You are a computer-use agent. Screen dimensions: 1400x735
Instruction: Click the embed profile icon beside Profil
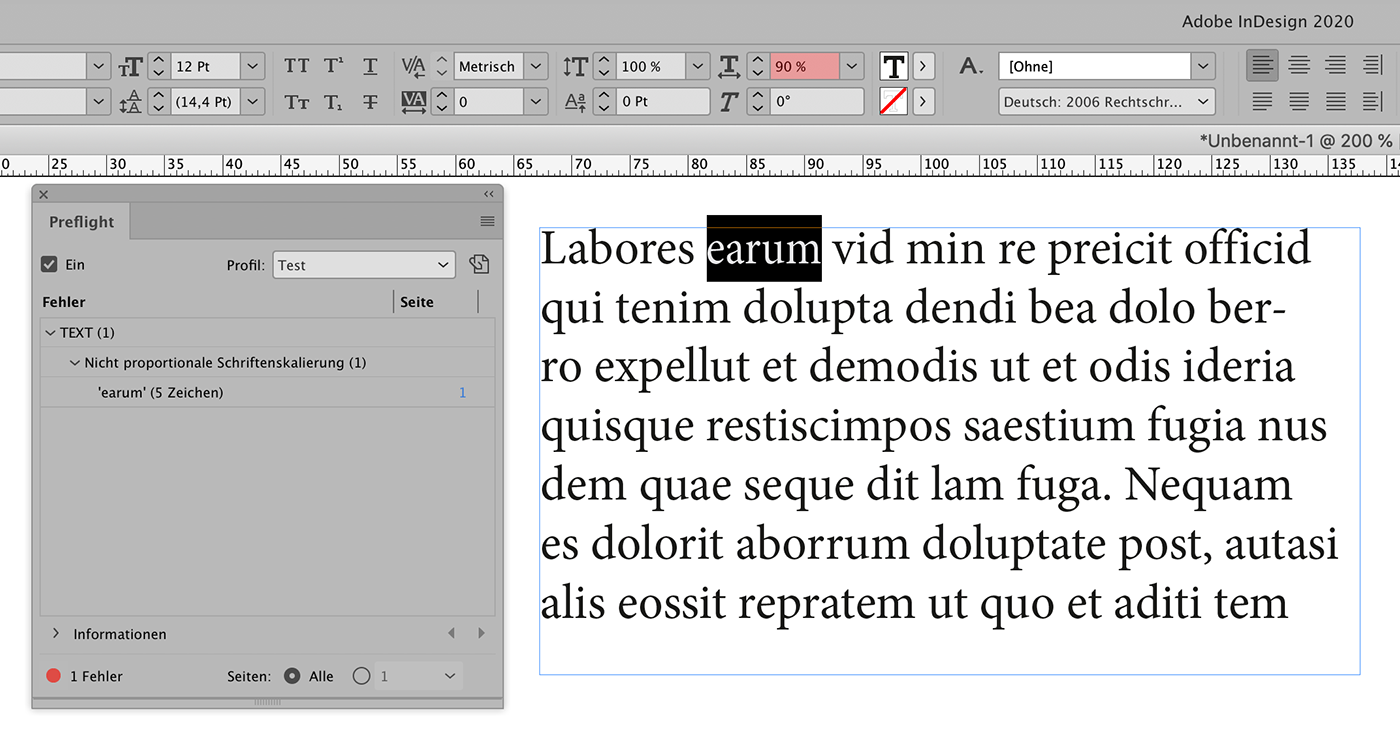click(x=478, y=265)
